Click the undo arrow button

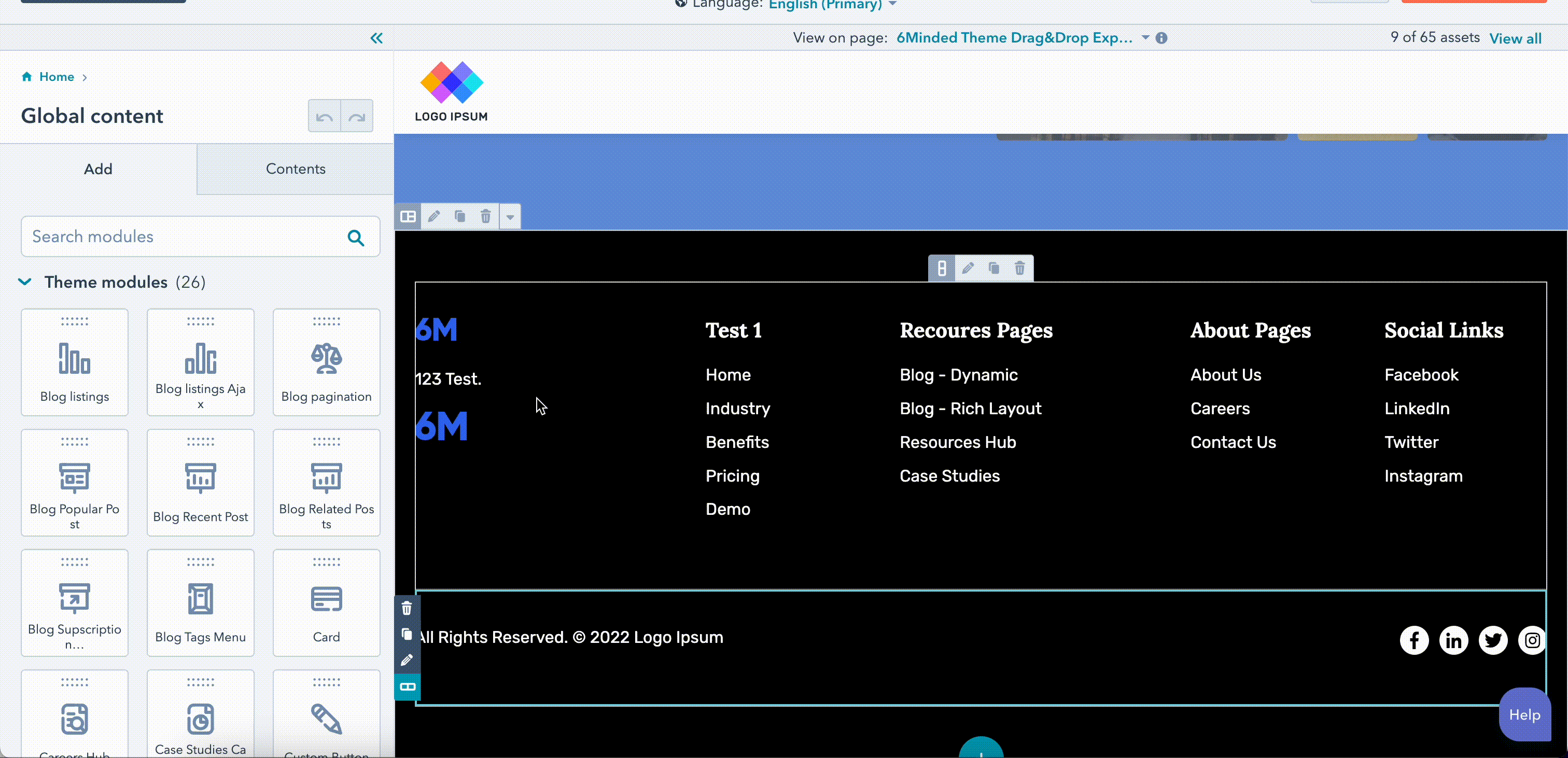click(x=325, y=116)
